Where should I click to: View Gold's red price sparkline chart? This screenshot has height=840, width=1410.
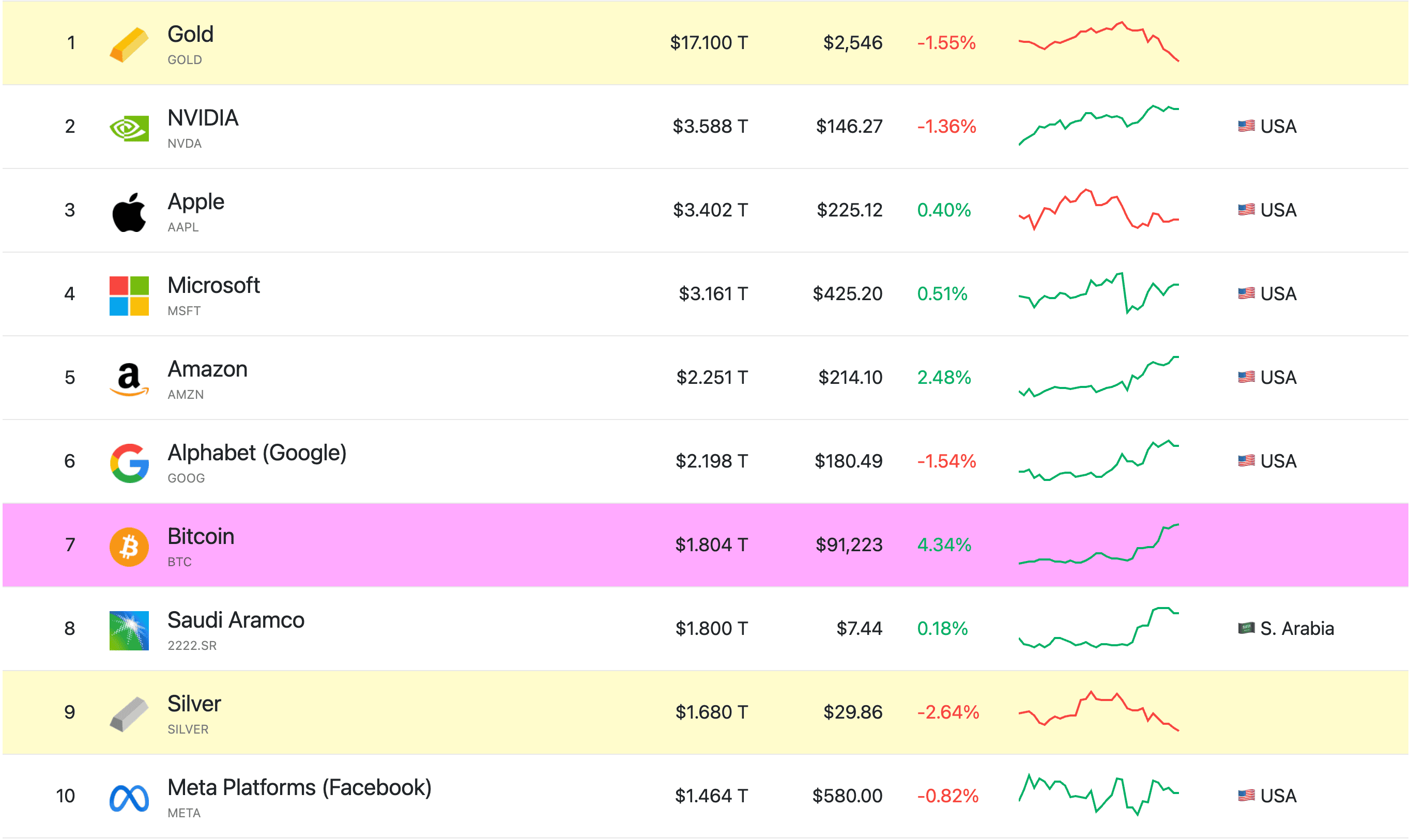(x=1098, y=42)
